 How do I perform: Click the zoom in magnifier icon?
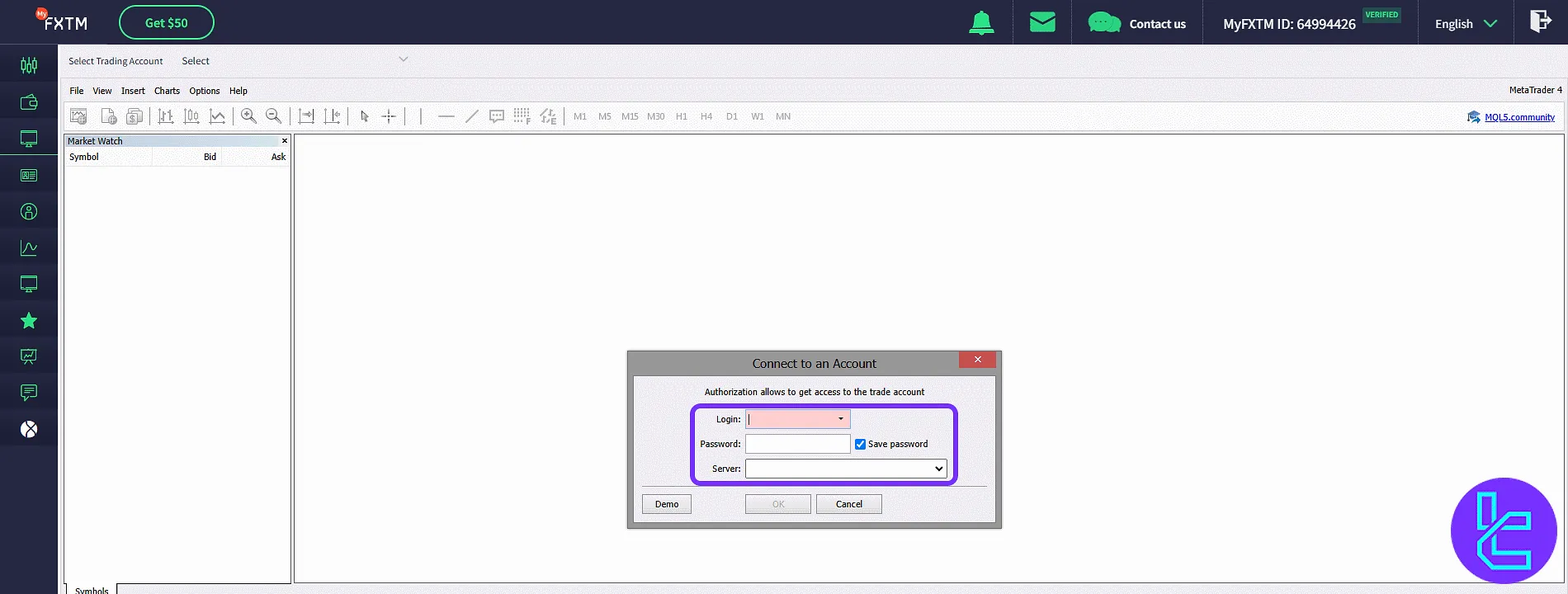[x=248, y=116]
